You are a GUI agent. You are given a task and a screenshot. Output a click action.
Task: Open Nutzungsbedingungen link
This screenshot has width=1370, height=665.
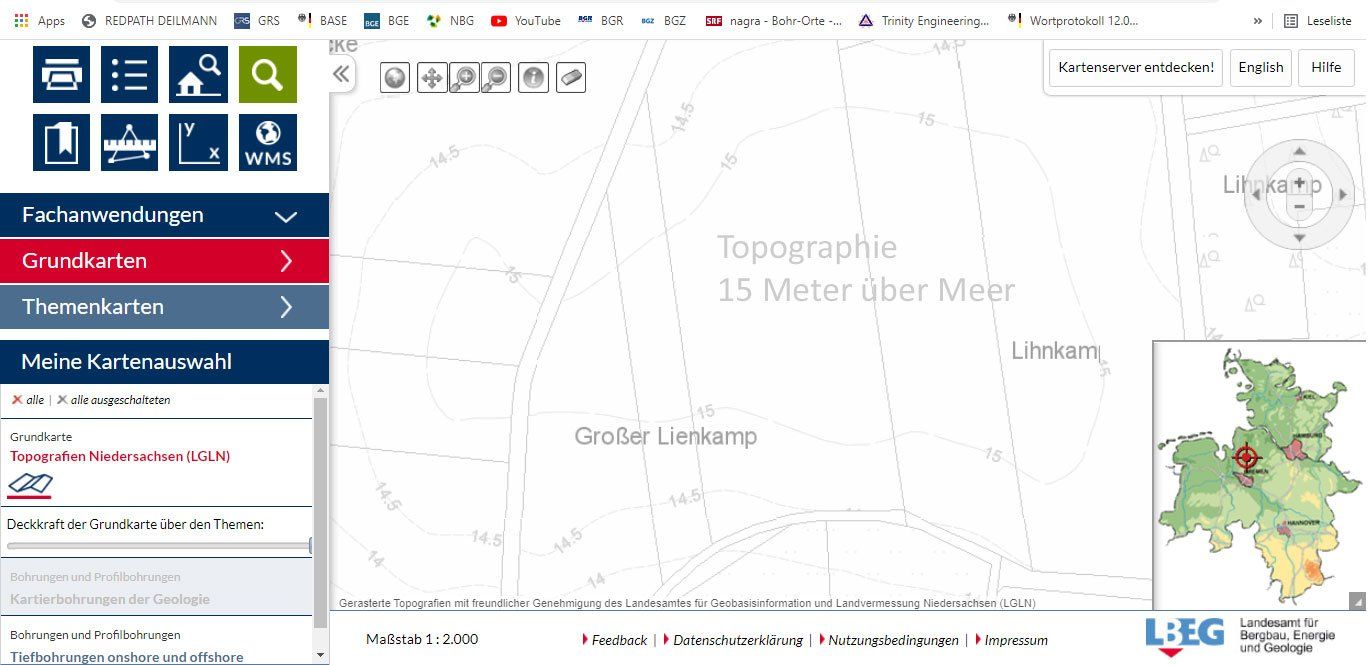pyautogui.click(x=893, y=640)
